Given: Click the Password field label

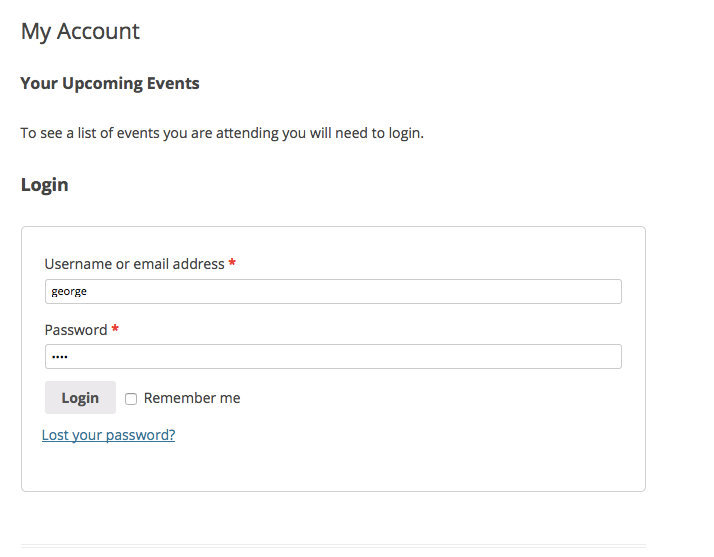Looking at the screenshot, I should [76, 330].
